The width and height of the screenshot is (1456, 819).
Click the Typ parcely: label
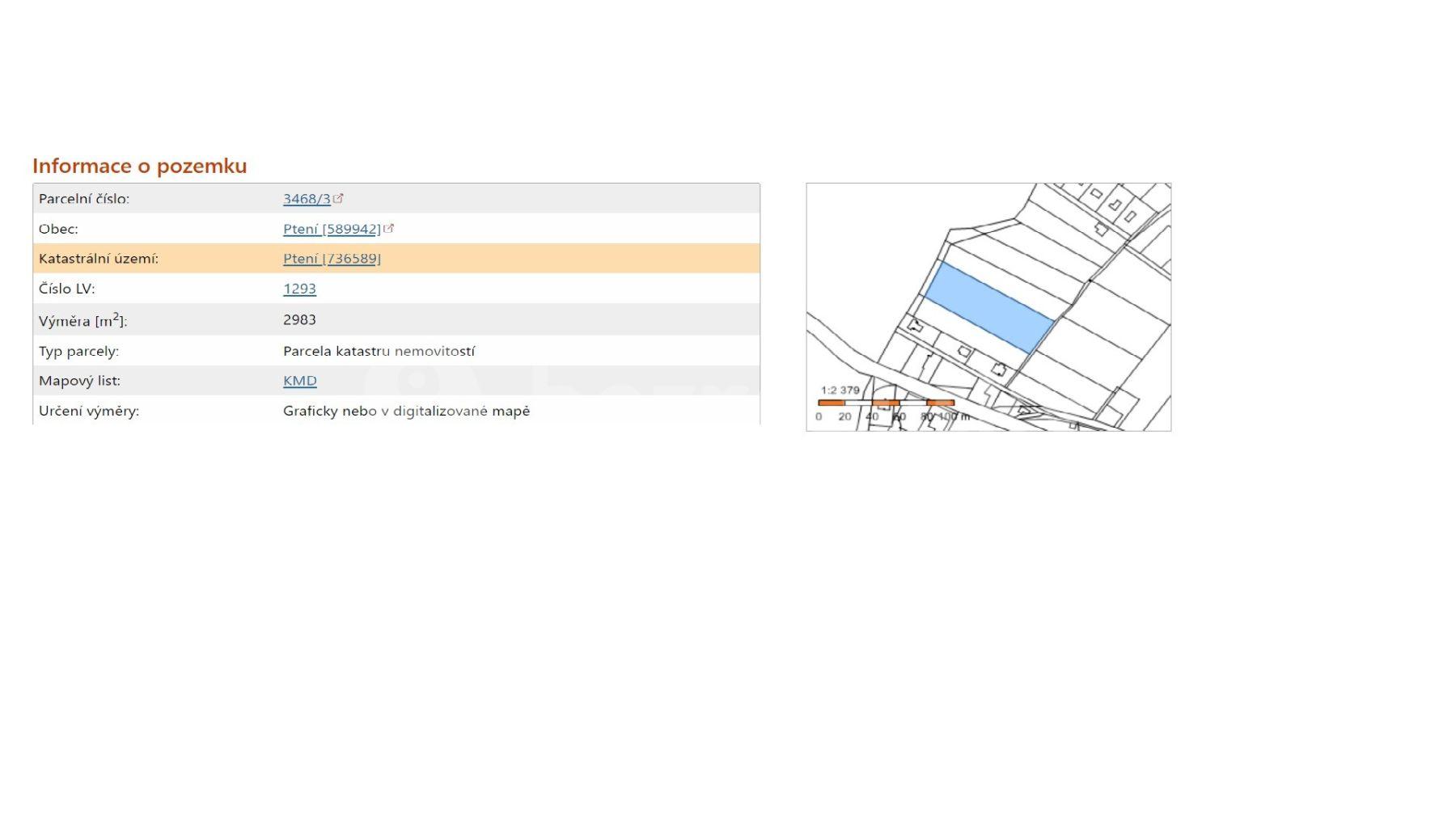click(78, 351)
